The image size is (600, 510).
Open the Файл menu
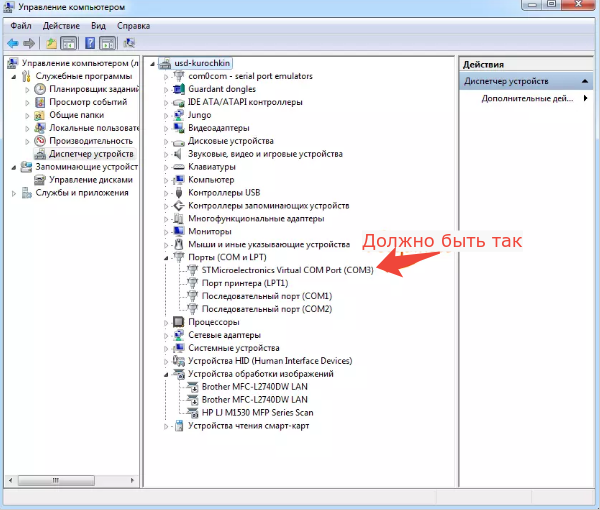point(21,26)
